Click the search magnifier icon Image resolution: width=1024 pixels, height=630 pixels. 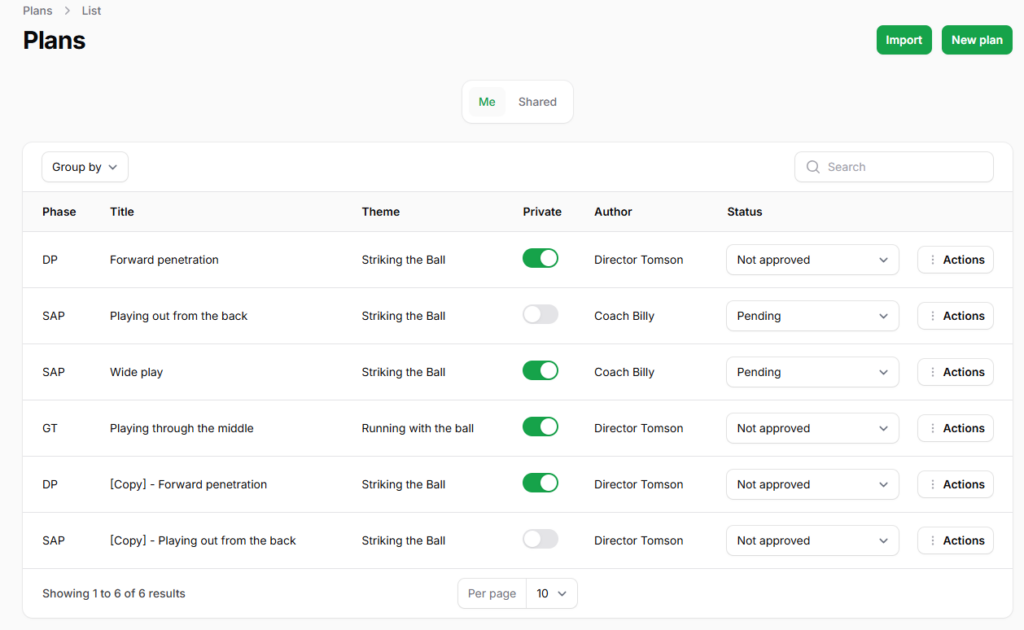(x=813, y=167)
